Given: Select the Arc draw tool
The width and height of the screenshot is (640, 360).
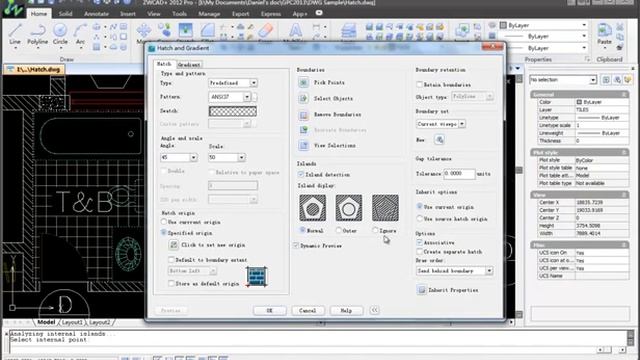Looking at the screenshot, I should (80, 35).
